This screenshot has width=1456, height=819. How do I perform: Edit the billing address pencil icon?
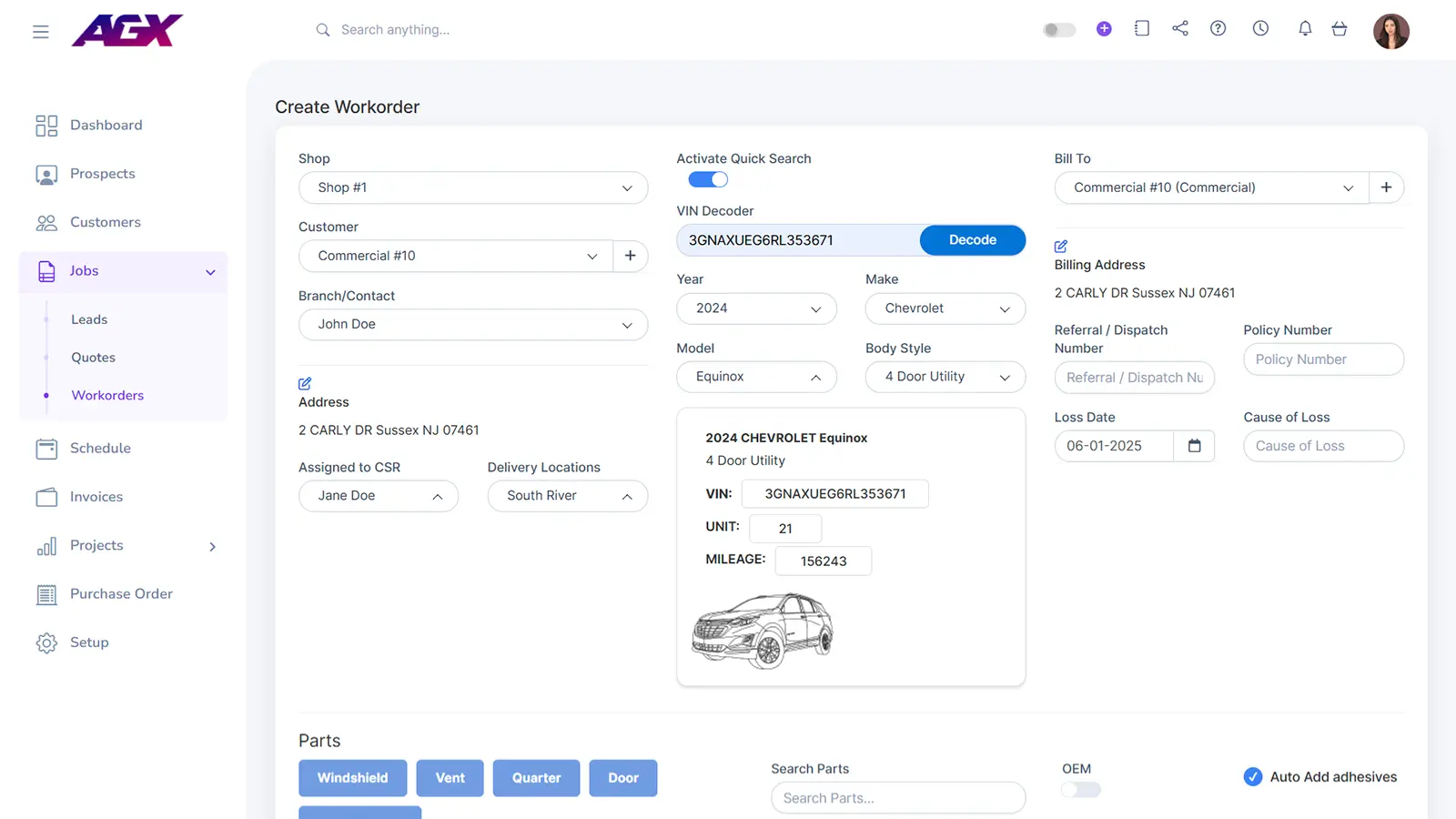pos(1061,247)
